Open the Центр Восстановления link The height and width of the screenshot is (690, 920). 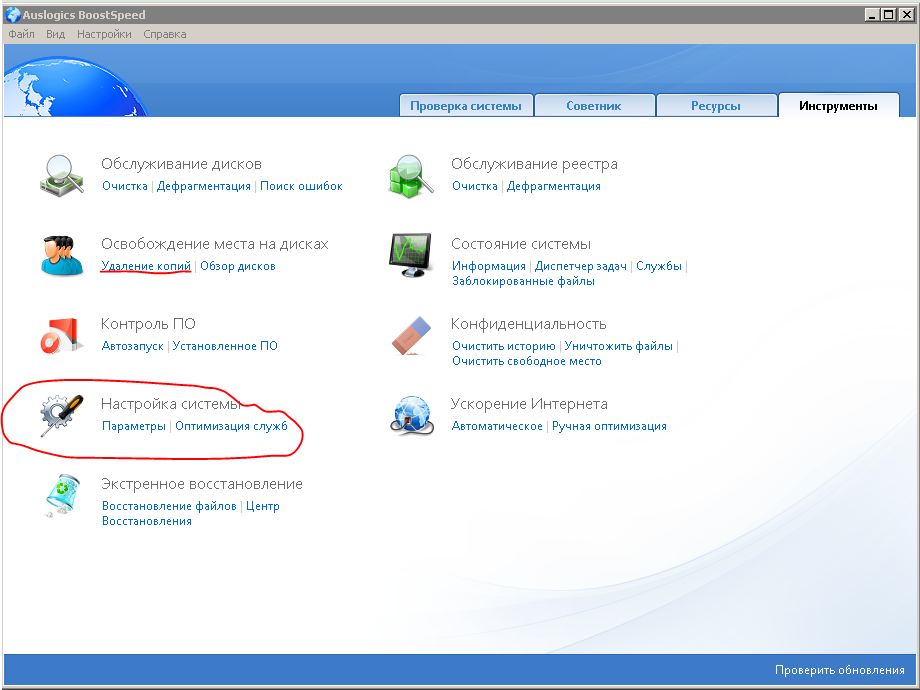(x=191, y=513)
